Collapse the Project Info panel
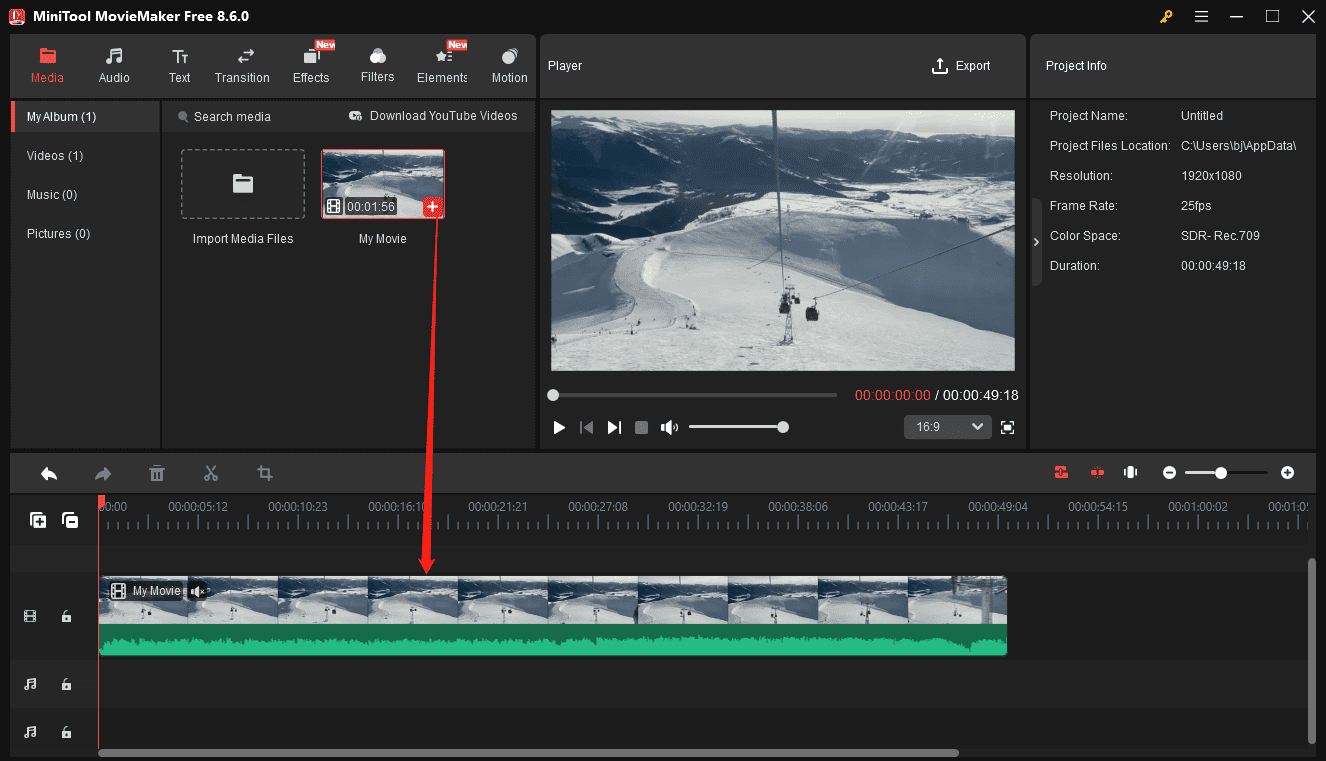Viewport: 1326px width, 761px height. pyautogui.click(x=1036, y=242)
